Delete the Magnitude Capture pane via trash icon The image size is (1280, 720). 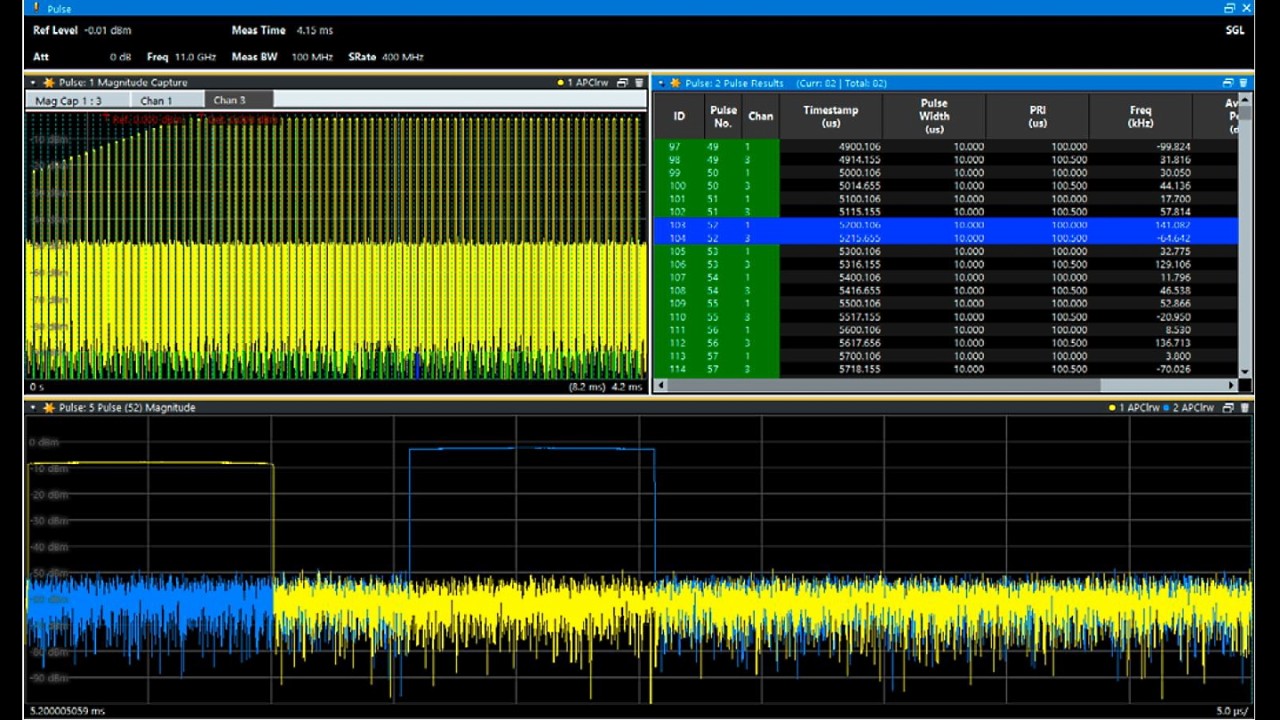tap(639, 83)
